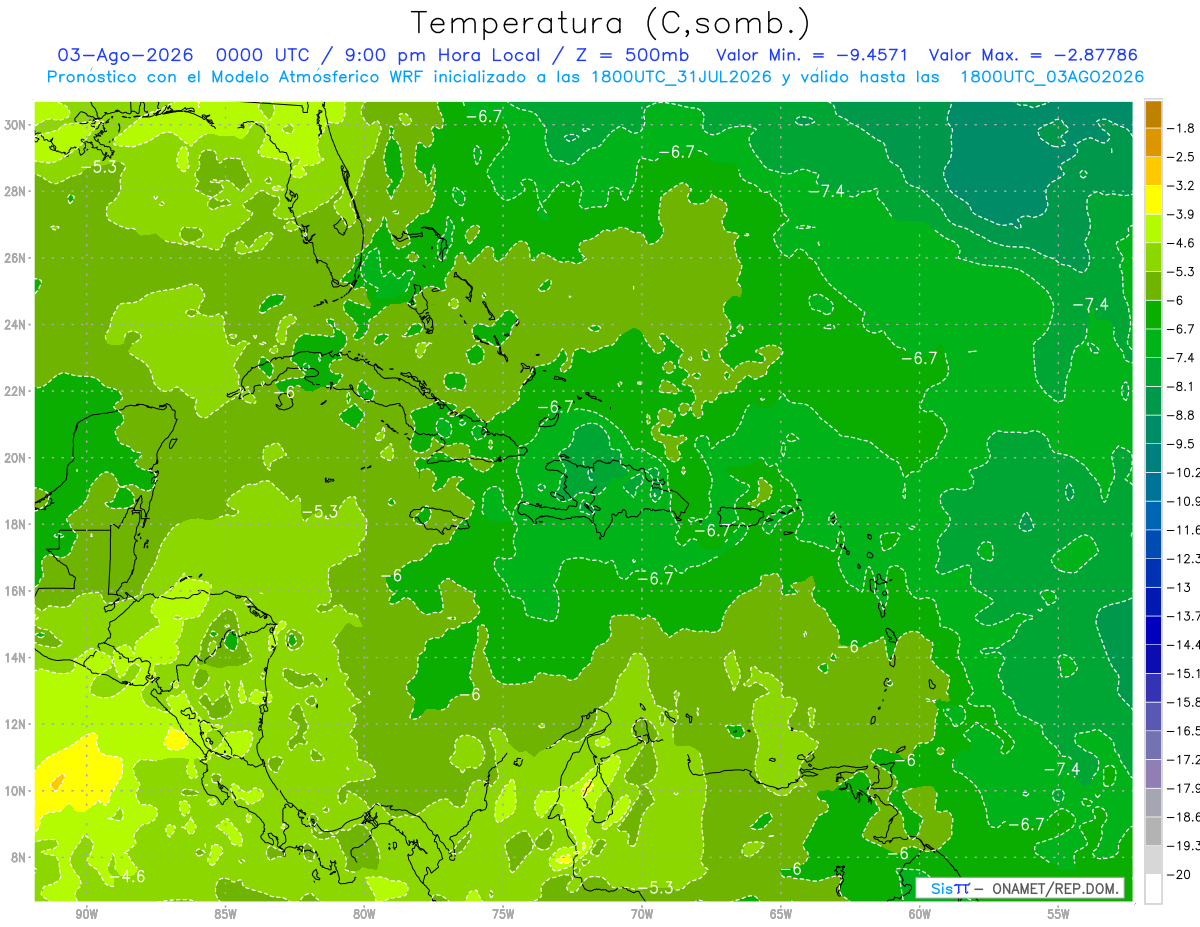Viewport: 1200px width, 927px height.
Task: Click the colorbar tick '-13'
Action: tap(1181, 588)
